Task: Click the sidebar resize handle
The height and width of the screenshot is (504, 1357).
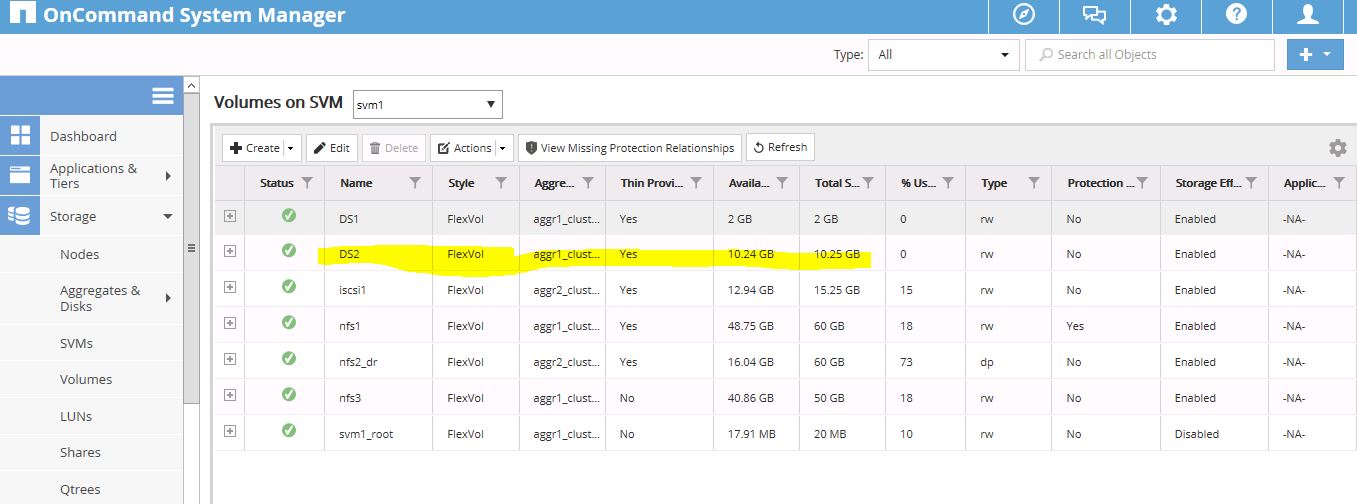Action: pos(191,248)
